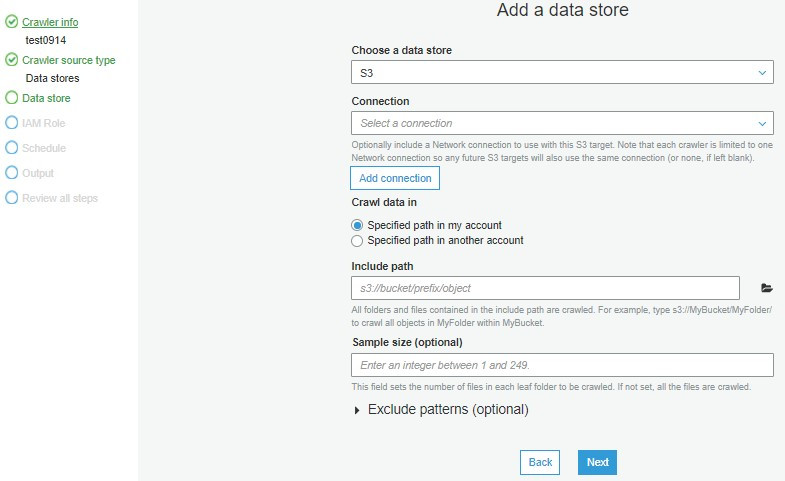Open the Choose a data store dropdown

[562, 73]
